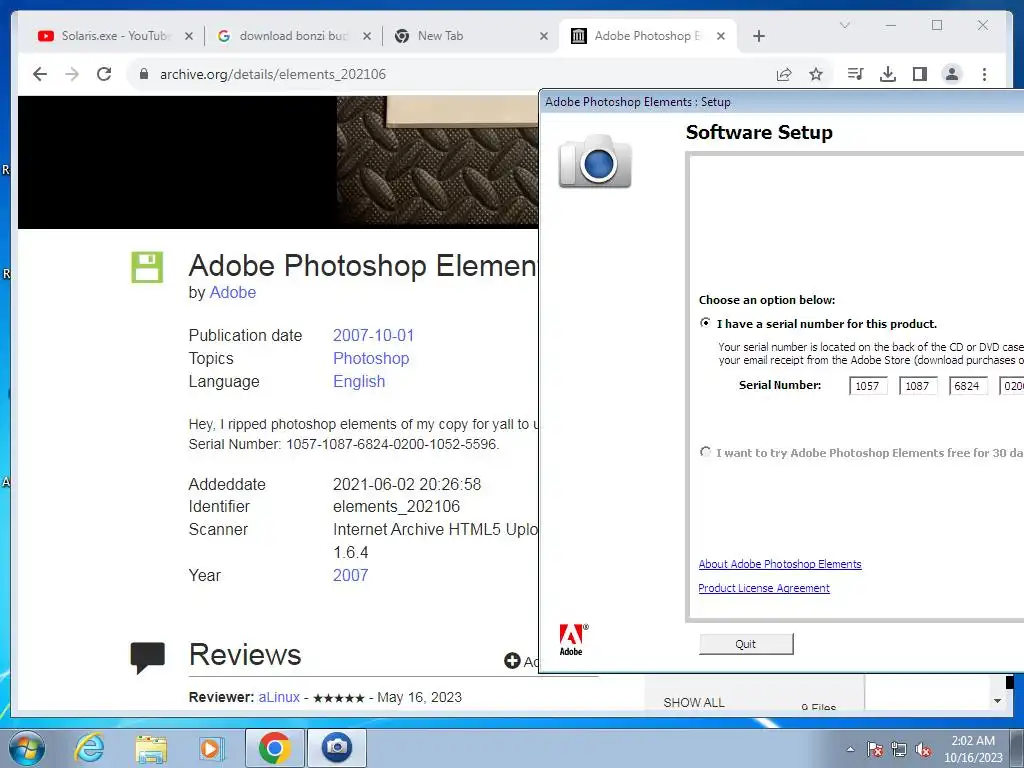Open the English language link
1024x768 pixels.
359,381
